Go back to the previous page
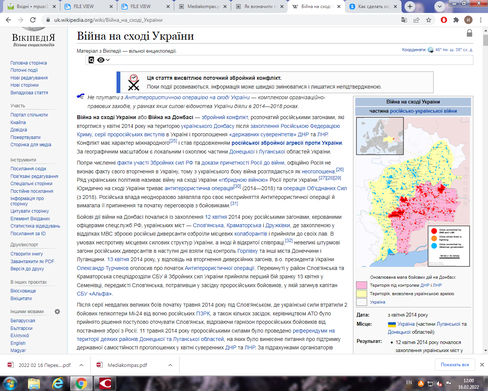Image resolution: width=488 pixels, height=391 pixels. pyautogui.click(x=8, y=20)
